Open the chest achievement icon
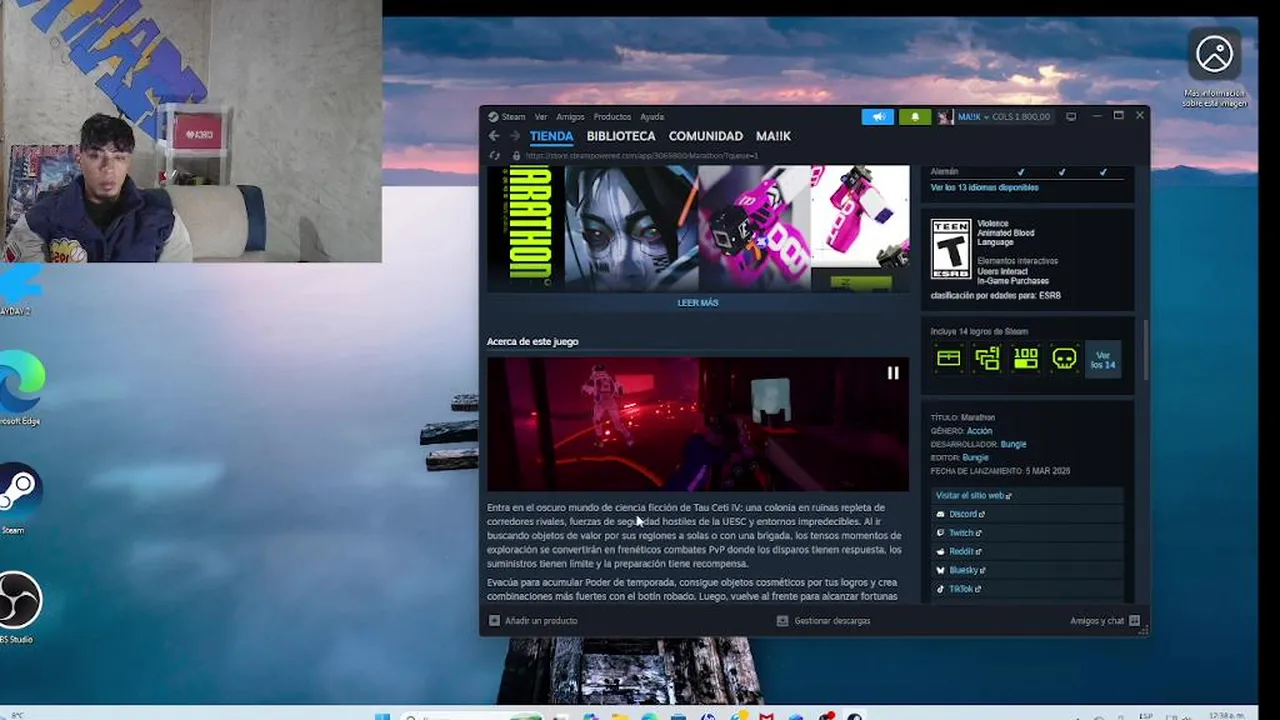1280x720 pixels. [948, 358]
